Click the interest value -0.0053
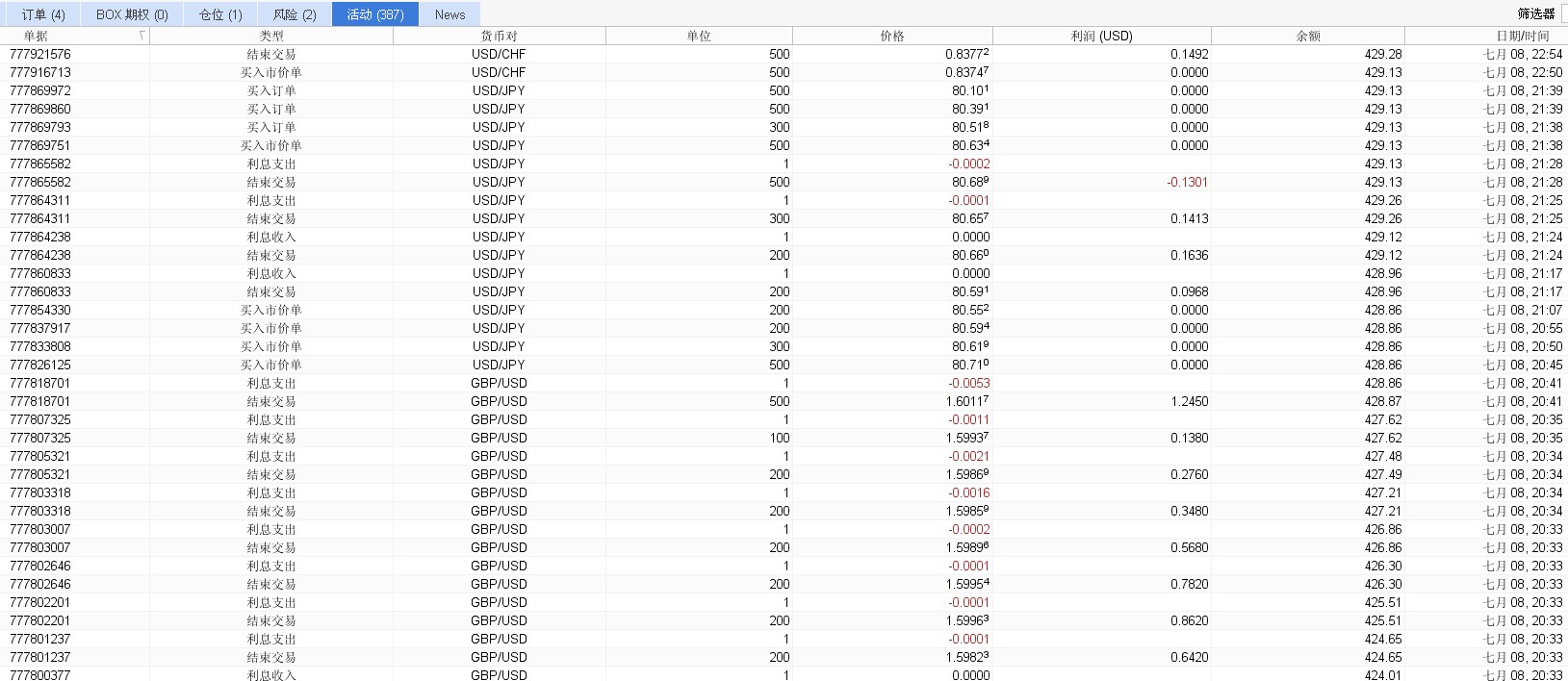 click(969, 384)
